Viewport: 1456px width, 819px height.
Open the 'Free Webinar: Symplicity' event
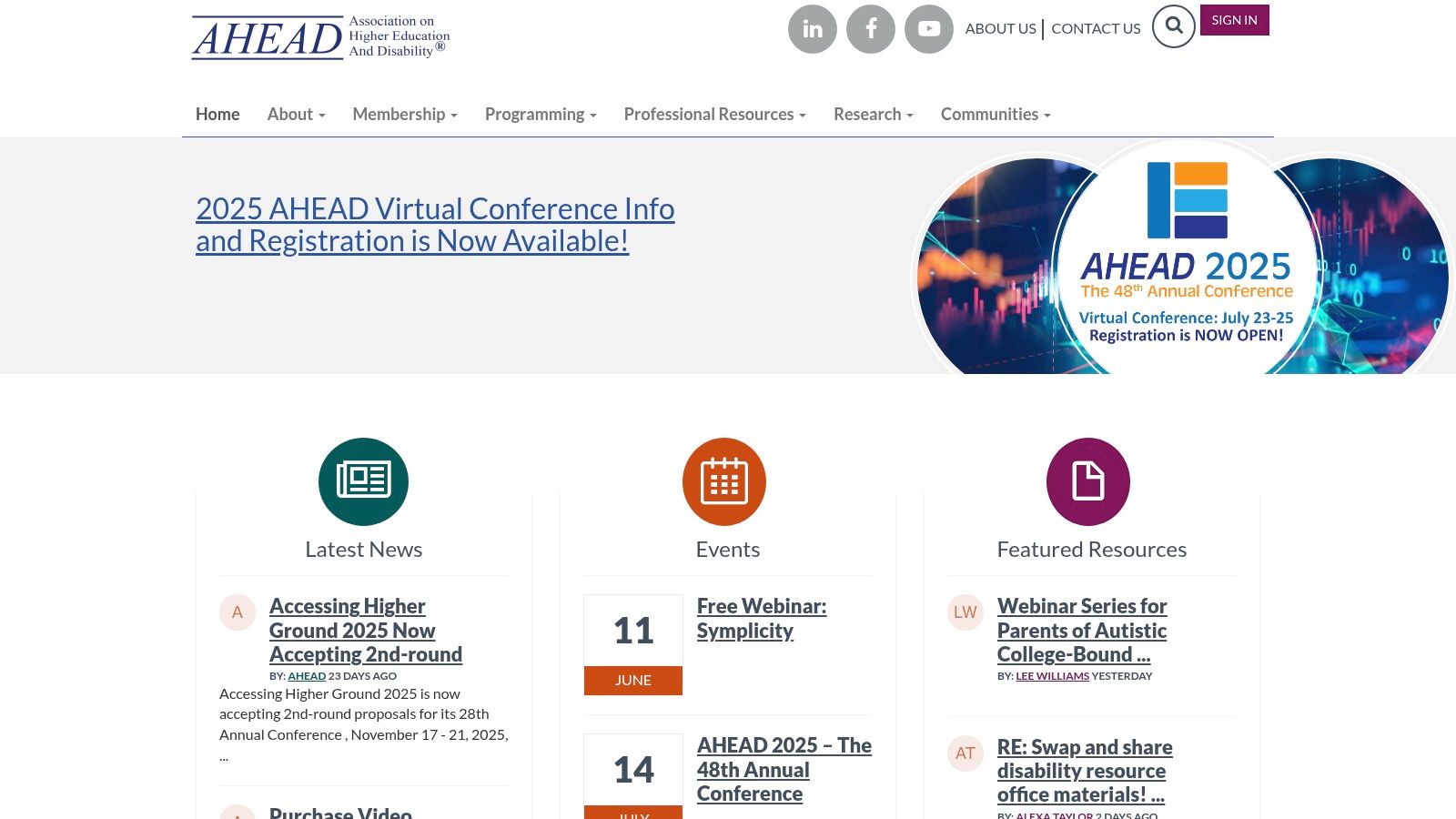click(762, 618)
